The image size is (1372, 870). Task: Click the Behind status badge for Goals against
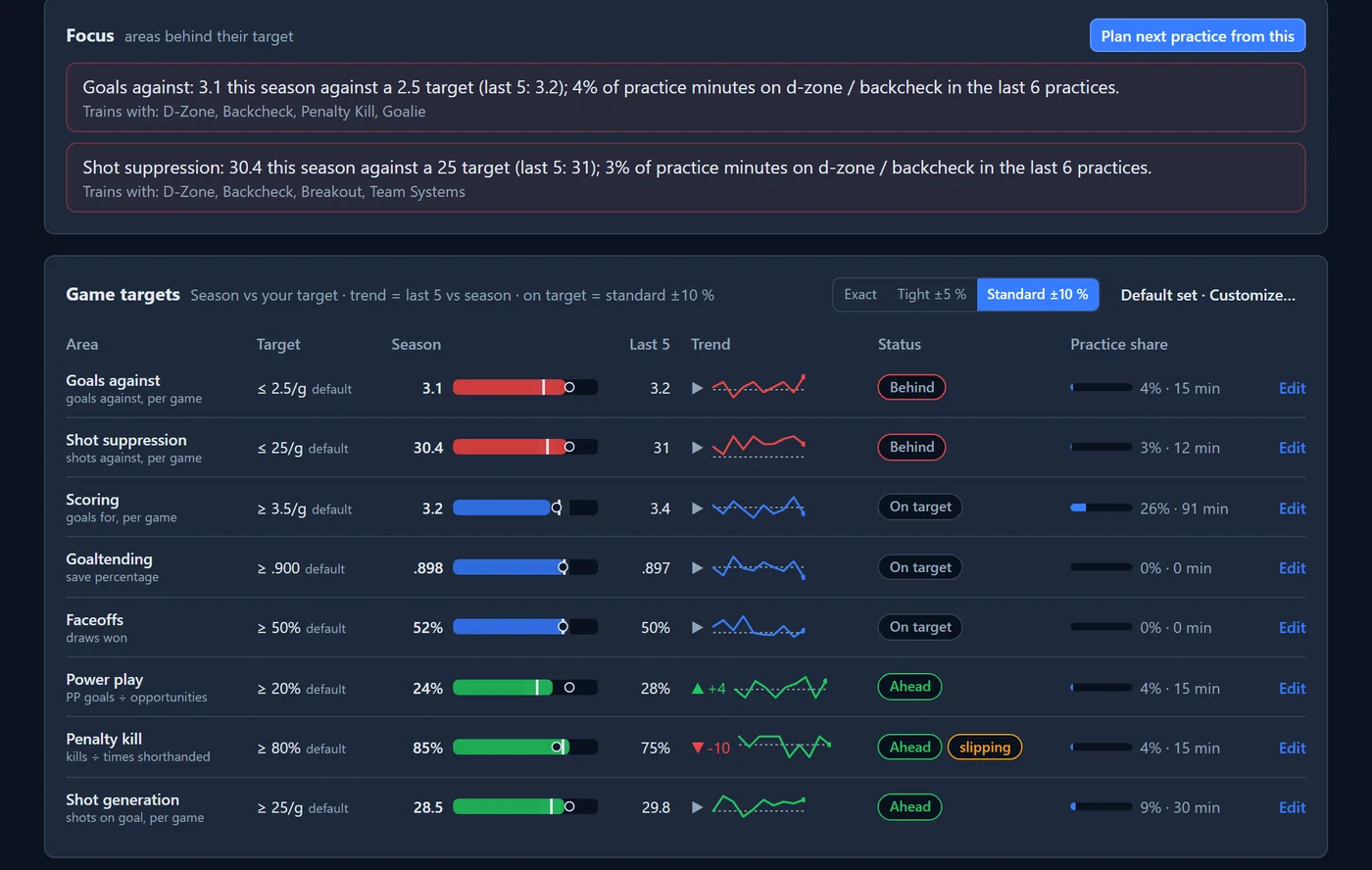point(911,387)
